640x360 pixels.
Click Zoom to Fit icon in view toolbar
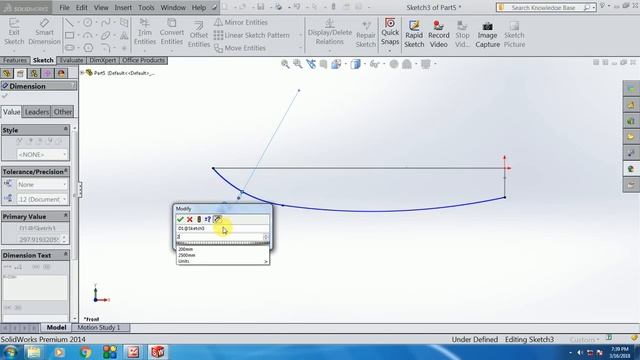point(285,64)
